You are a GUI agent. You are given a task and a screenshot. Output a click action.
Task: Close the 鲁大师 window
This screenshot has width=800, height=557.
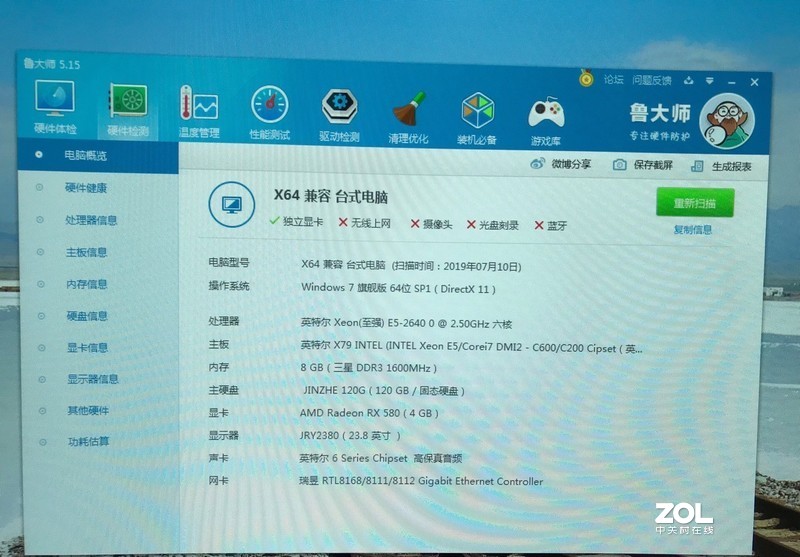coord(755,82)
